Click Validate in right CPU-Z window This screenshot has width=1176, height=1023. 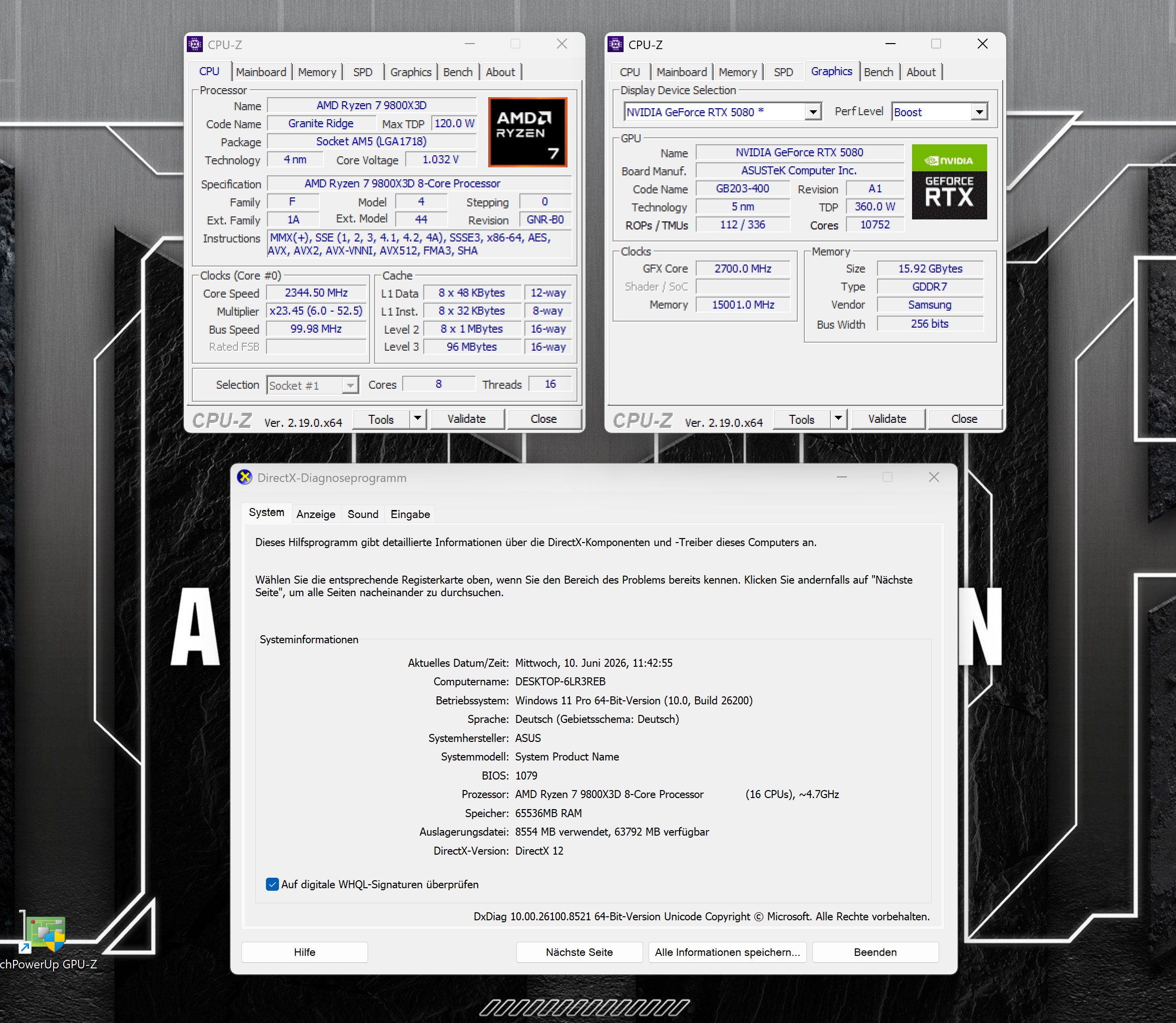[888, 419]
